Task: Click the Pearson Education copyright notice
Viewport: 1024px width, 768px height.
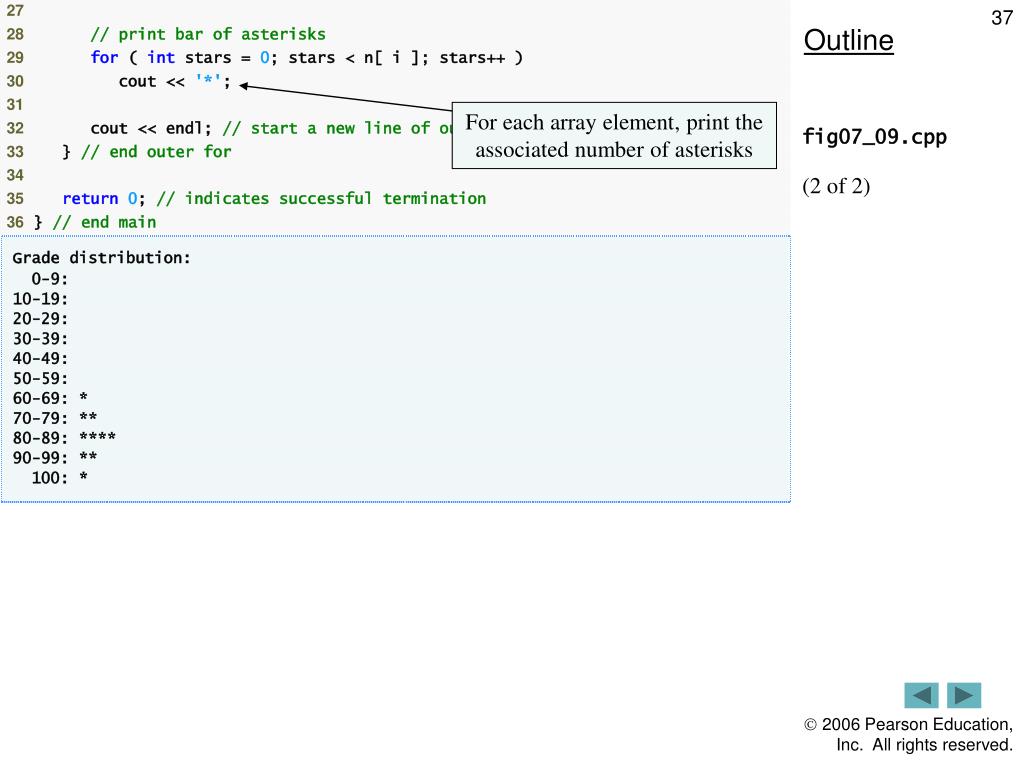Action: pos(908,734)
